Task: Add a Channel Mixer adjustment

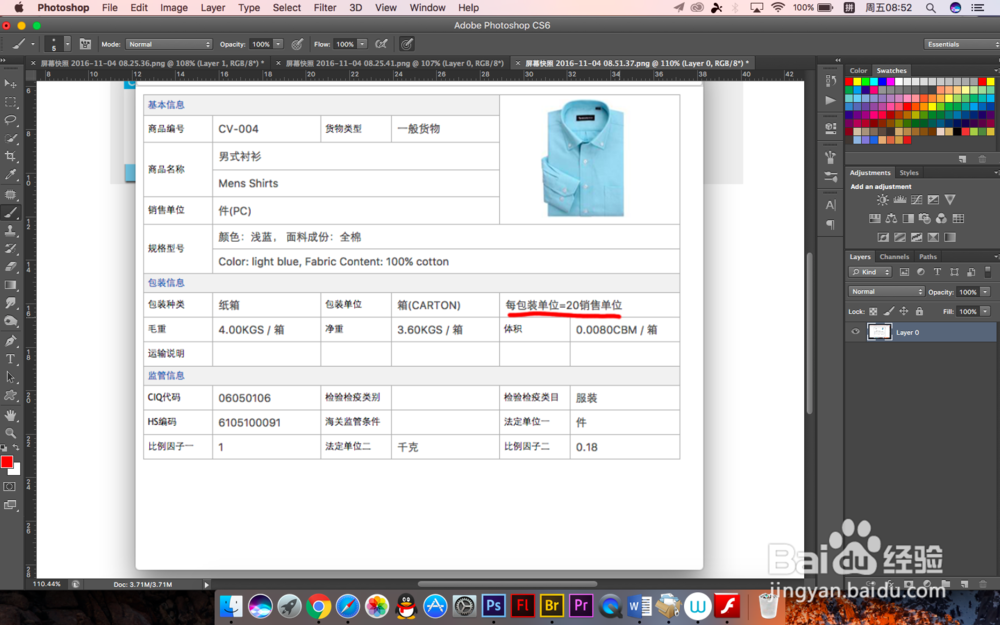Action: [x=941, y=219]
